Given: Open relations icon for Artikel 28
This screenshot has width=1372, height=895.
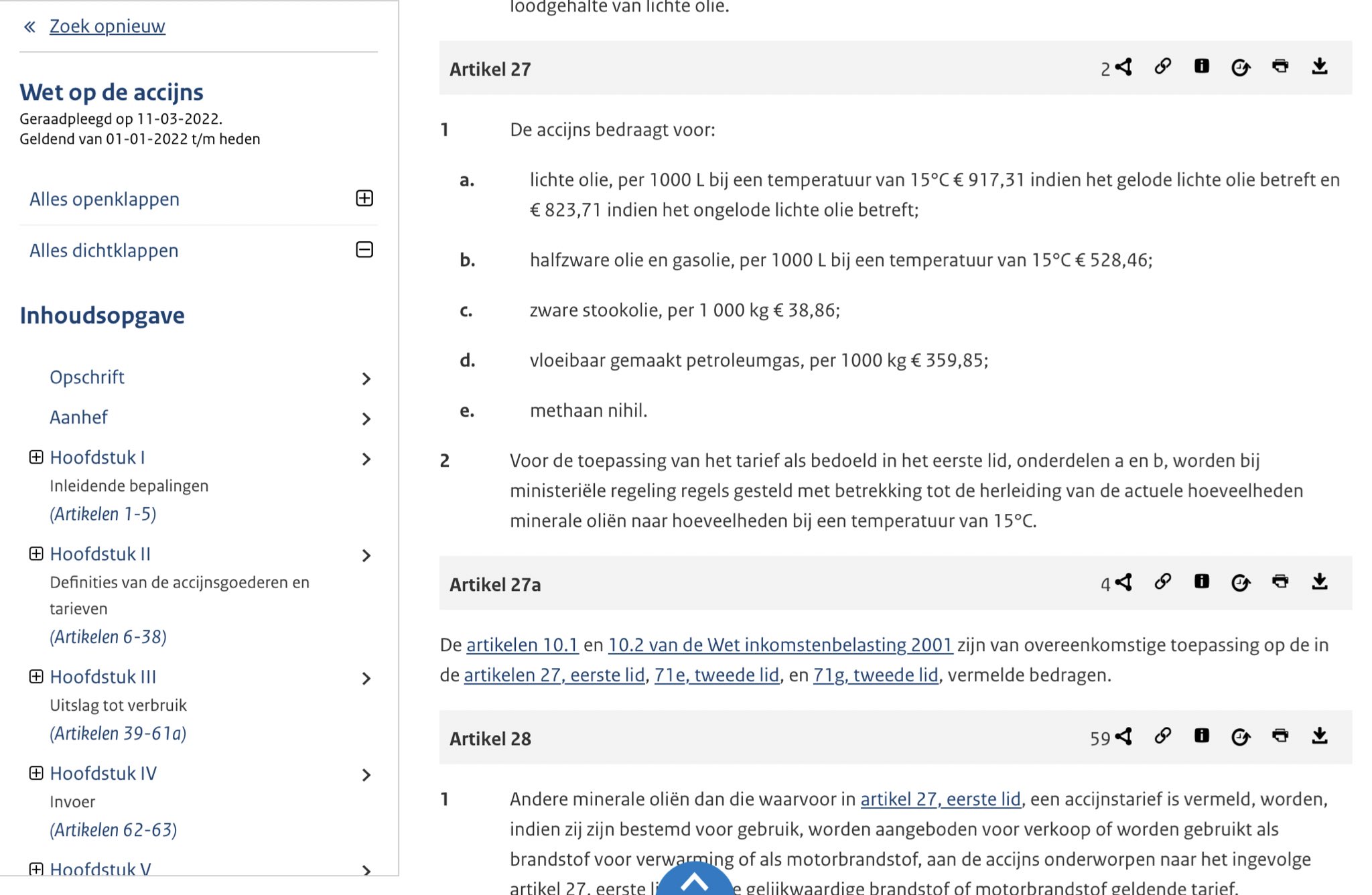Looking at the screenshot, I should 1123,736.
